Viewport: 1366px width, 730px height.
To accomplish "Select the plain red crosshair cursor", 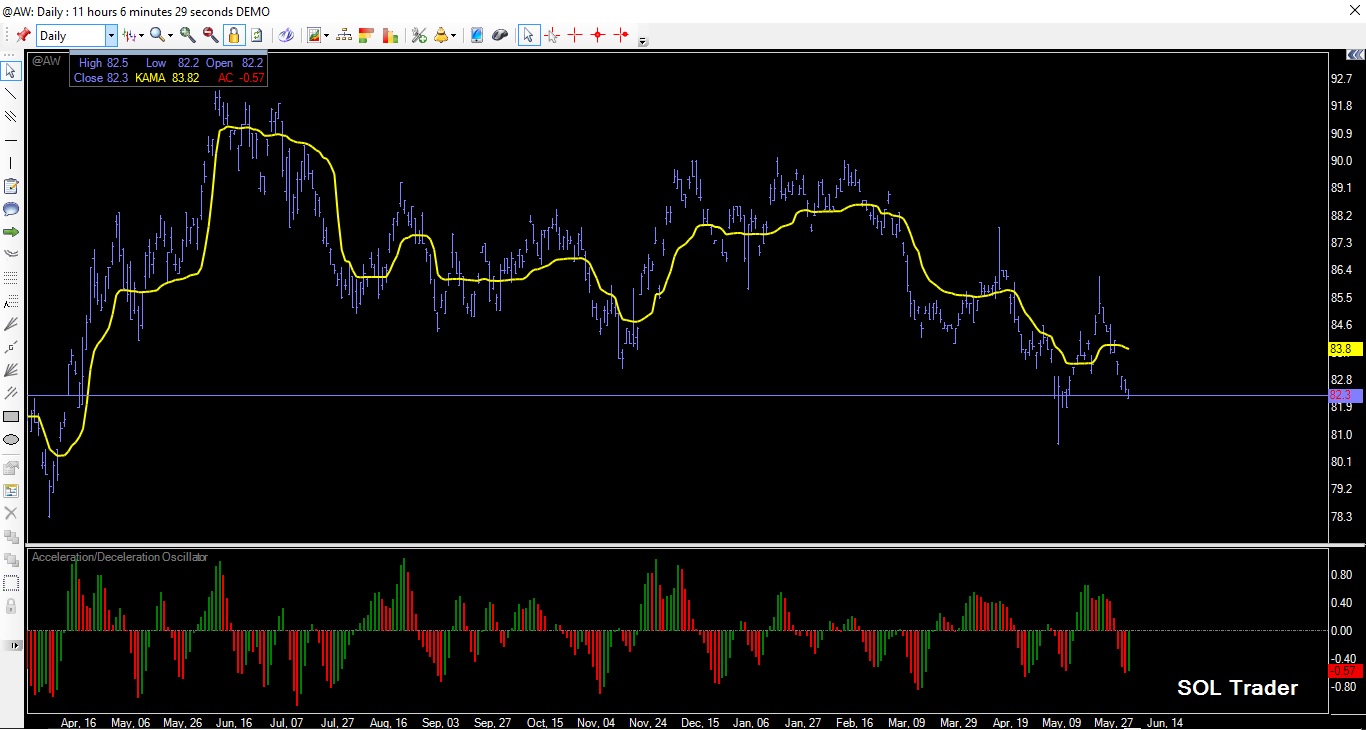I will pyautogui.click(x=575, y=35).
